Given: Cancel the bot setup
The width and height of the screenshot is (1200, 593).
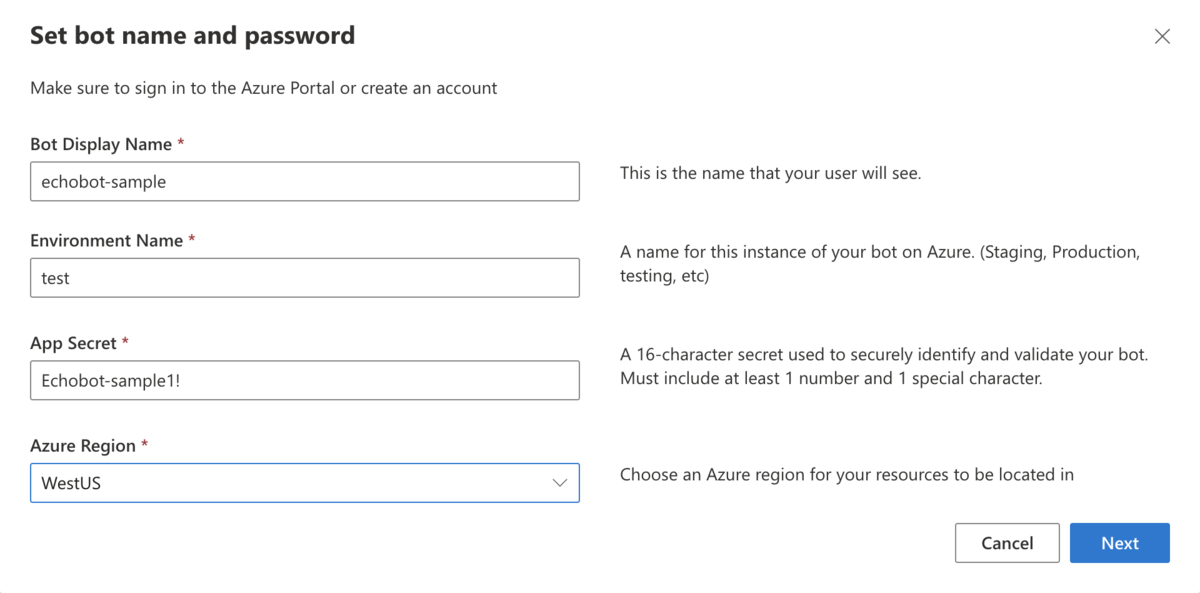Looking at the screenshot, I should tap(1006, 543).
